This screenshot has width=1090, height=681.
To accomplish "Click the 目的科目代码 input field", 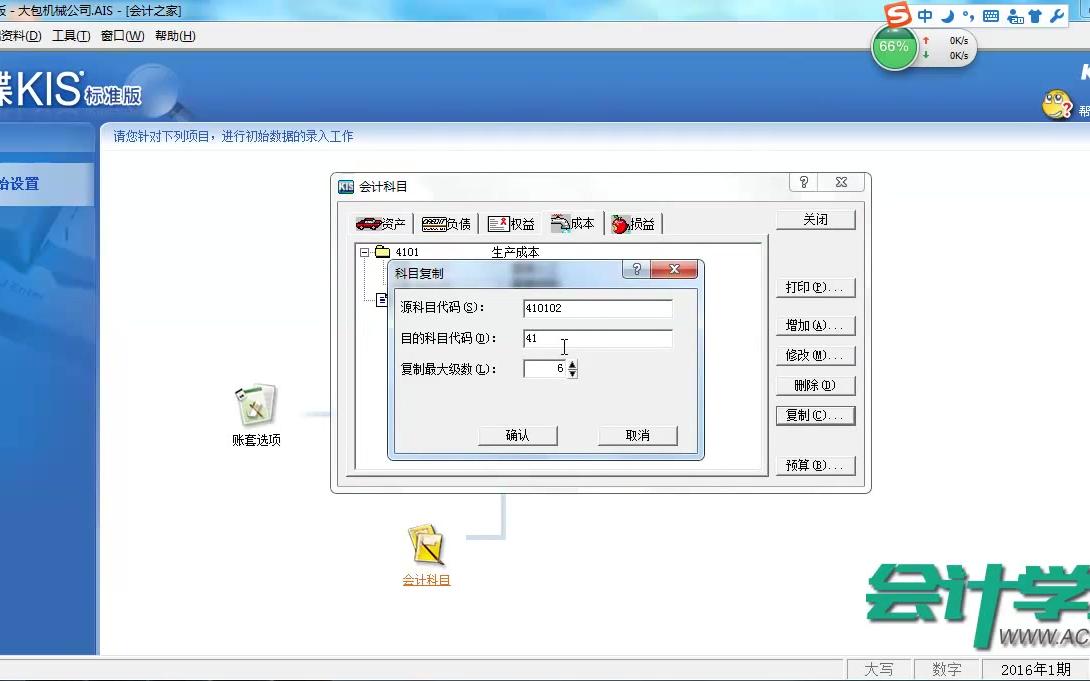I will [595, 338].
